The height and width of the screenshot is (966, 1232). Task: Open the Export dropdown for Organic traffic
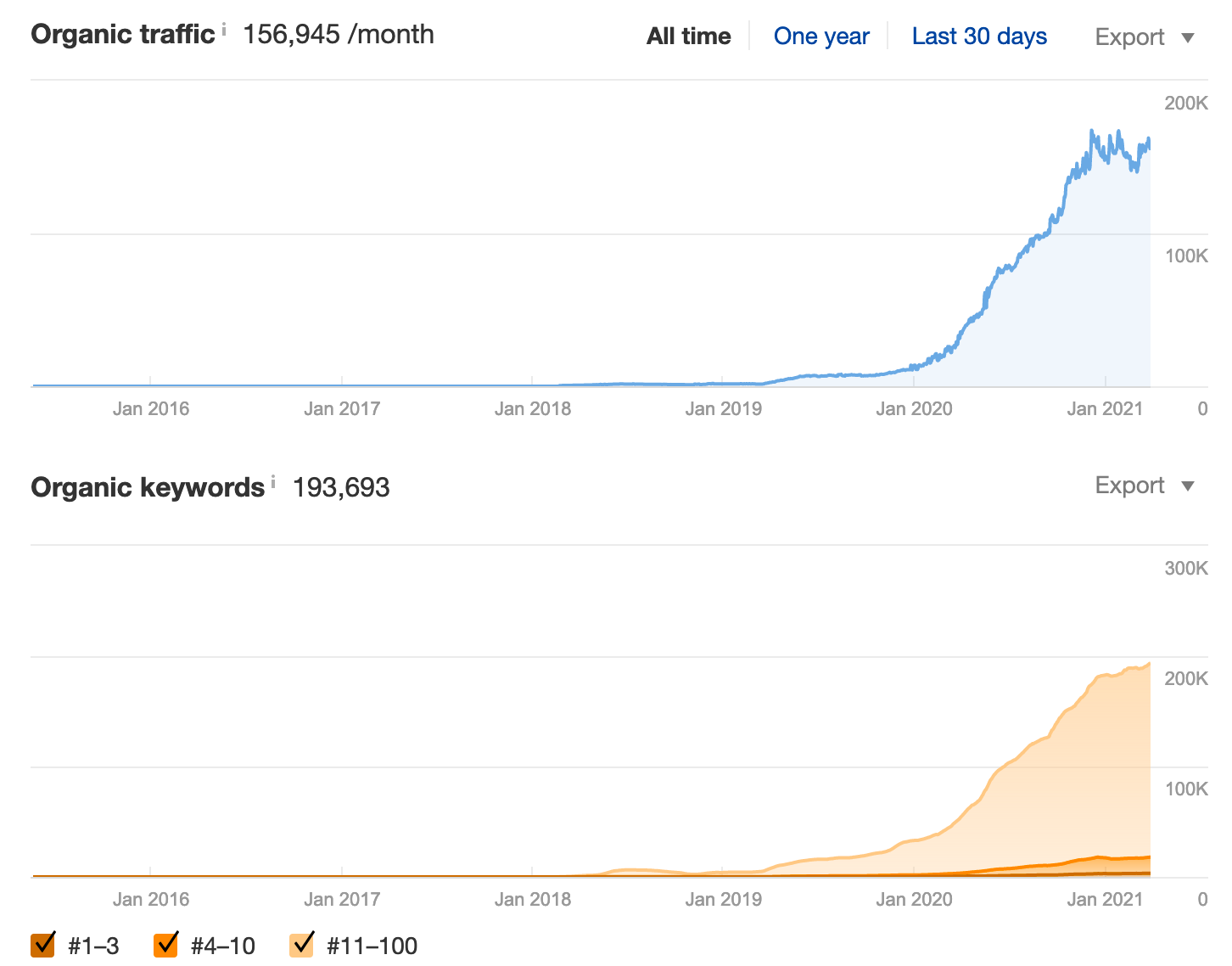pos(1144,37)
